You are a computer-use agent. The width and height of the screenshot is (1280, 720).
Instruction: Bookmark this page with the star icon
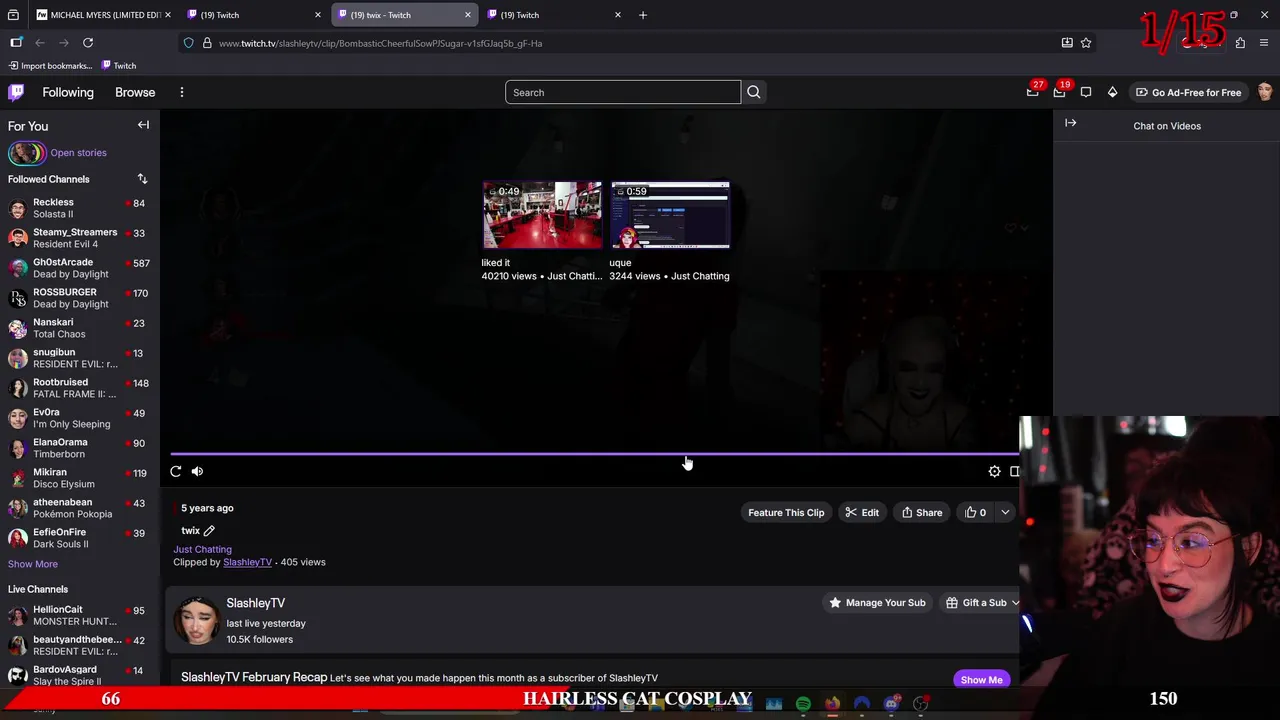pyautogui.click(x=1086, y=43)
